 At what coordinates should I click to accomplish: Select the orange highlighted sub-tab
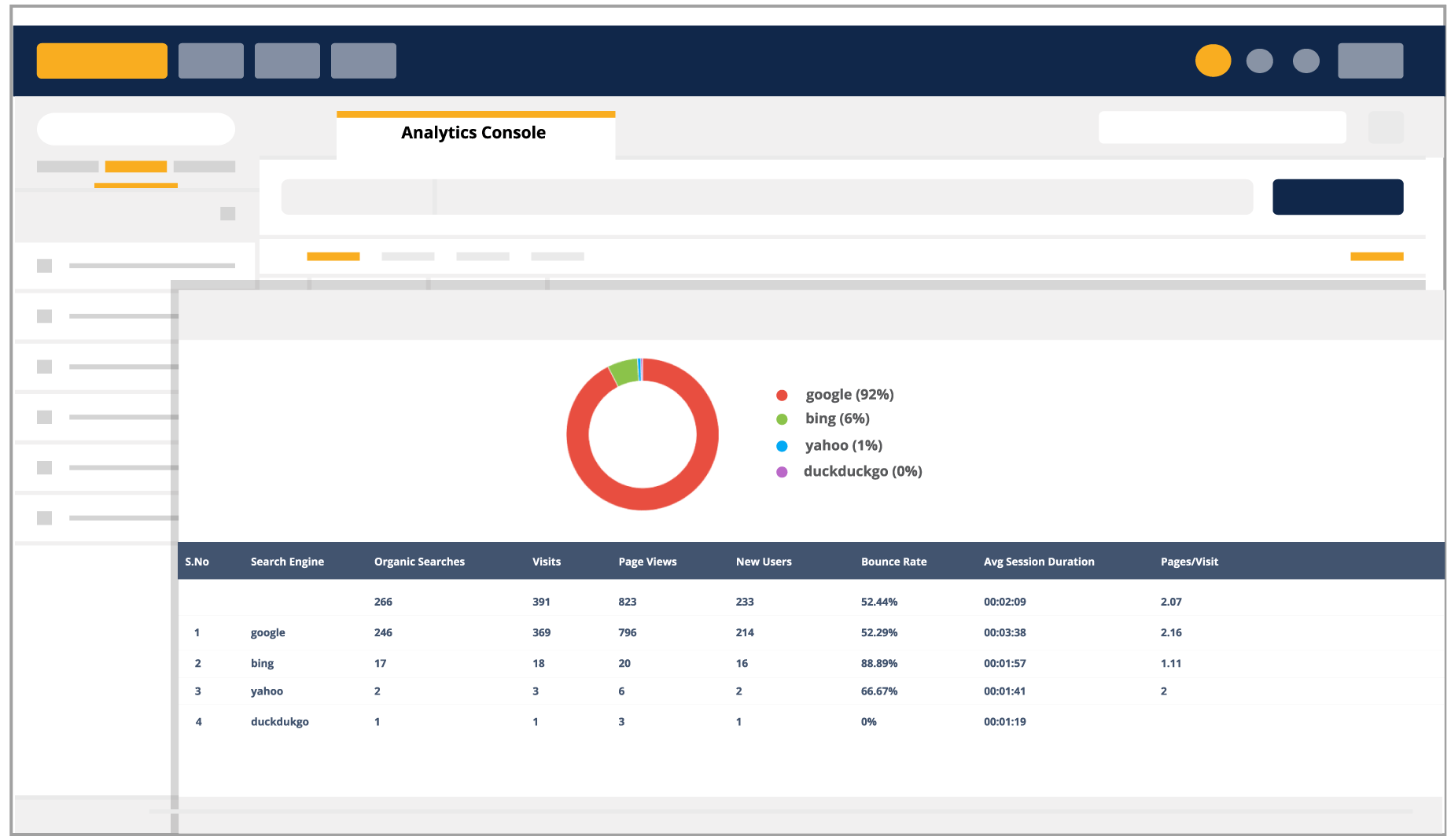pos(333,256)
